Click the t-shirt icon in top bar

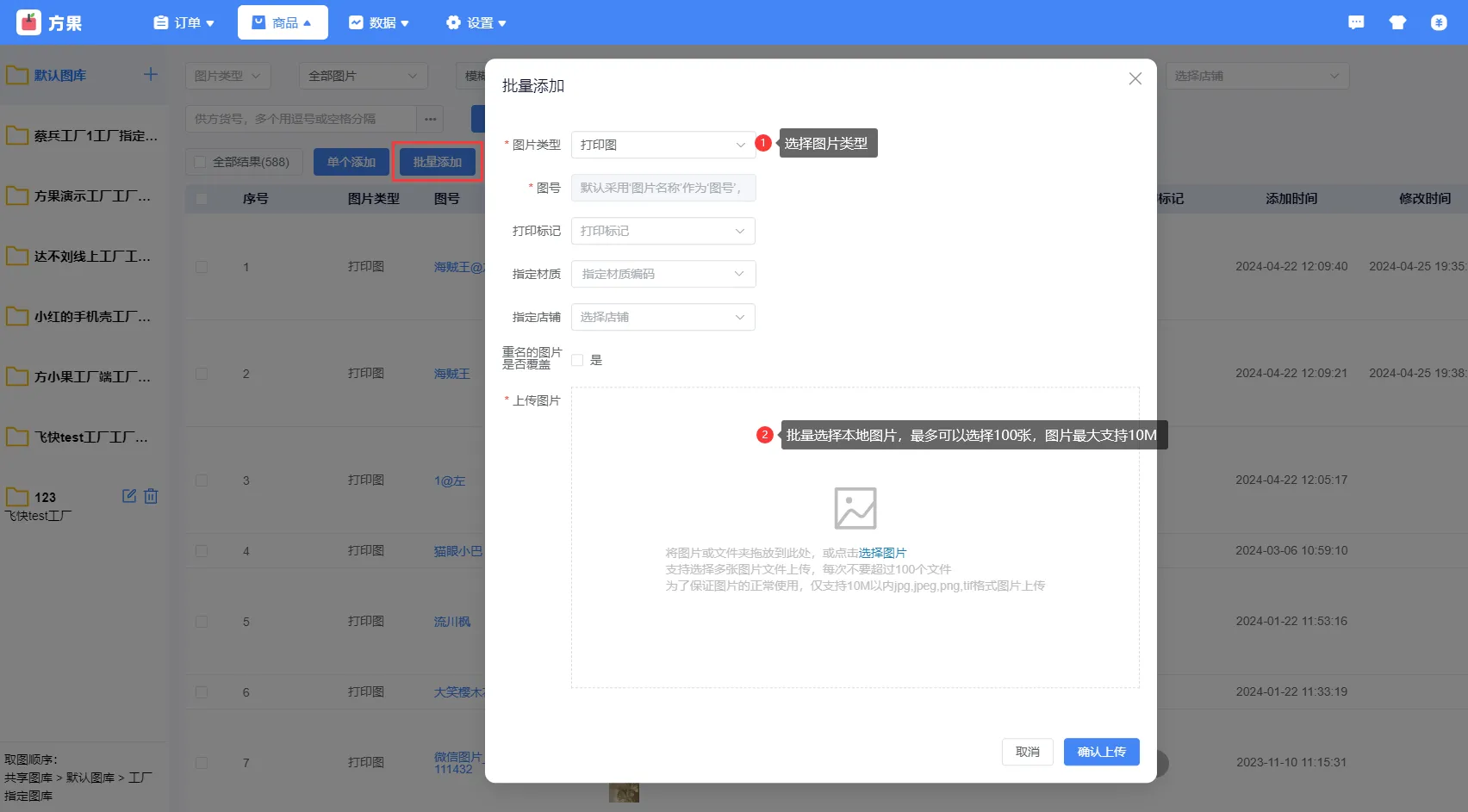1397,22
